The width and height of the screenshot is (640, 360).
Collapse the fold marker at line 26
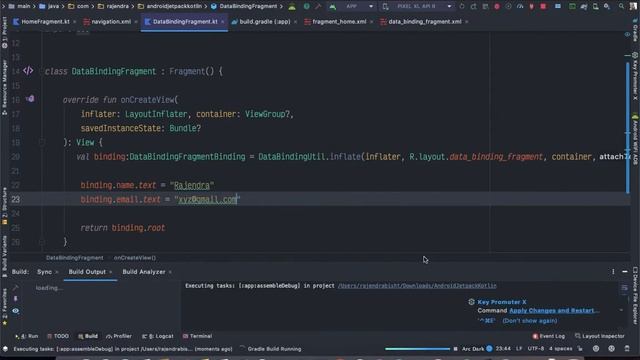[42, 242]
